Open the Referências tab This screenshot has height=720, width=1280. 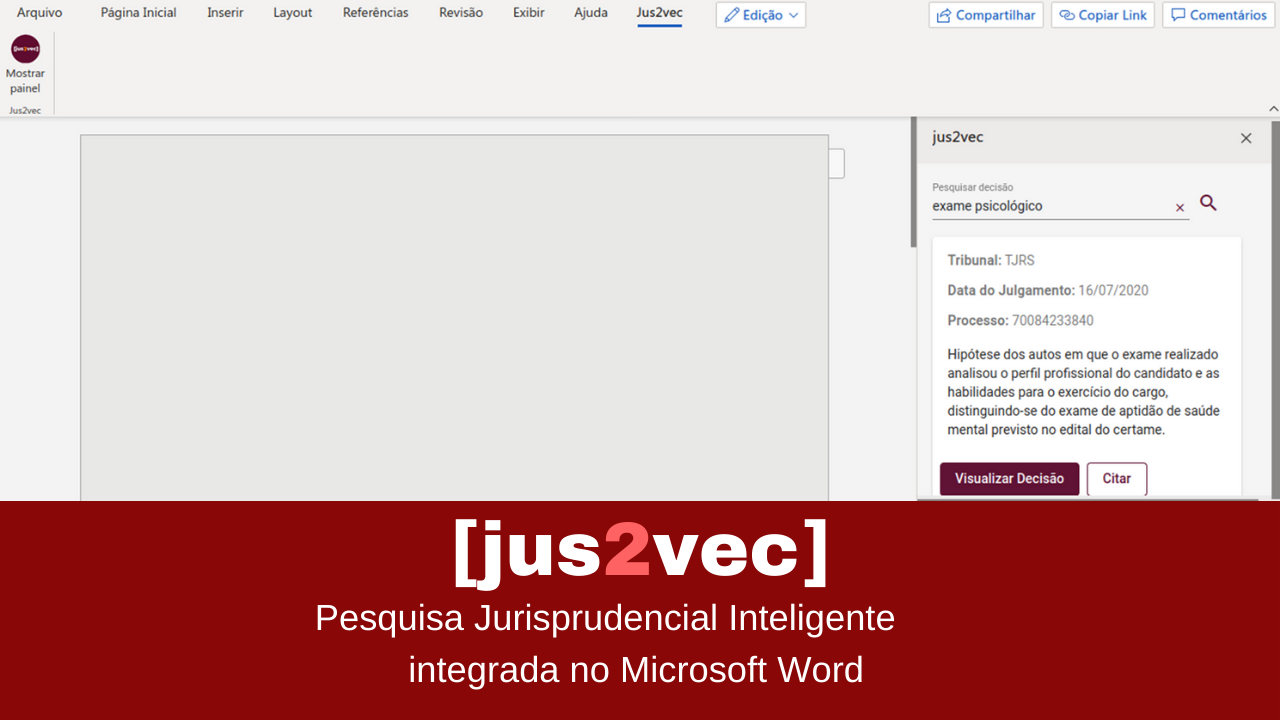click(376, 13)
